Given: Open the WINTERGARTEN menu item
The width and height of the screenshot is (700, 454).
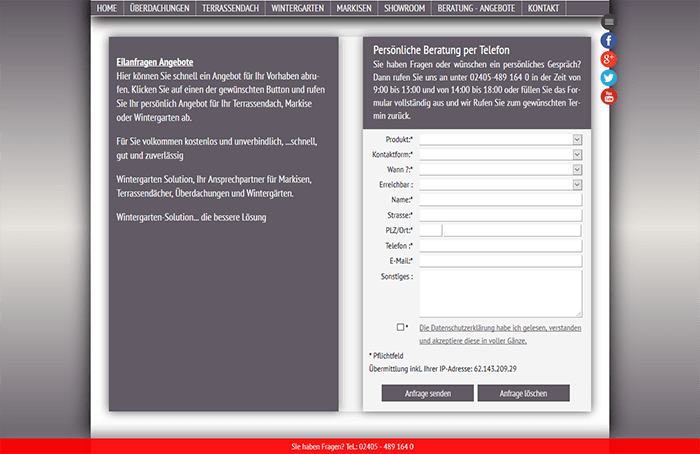Looking at the screenshot, I should (x=298, y=8).
